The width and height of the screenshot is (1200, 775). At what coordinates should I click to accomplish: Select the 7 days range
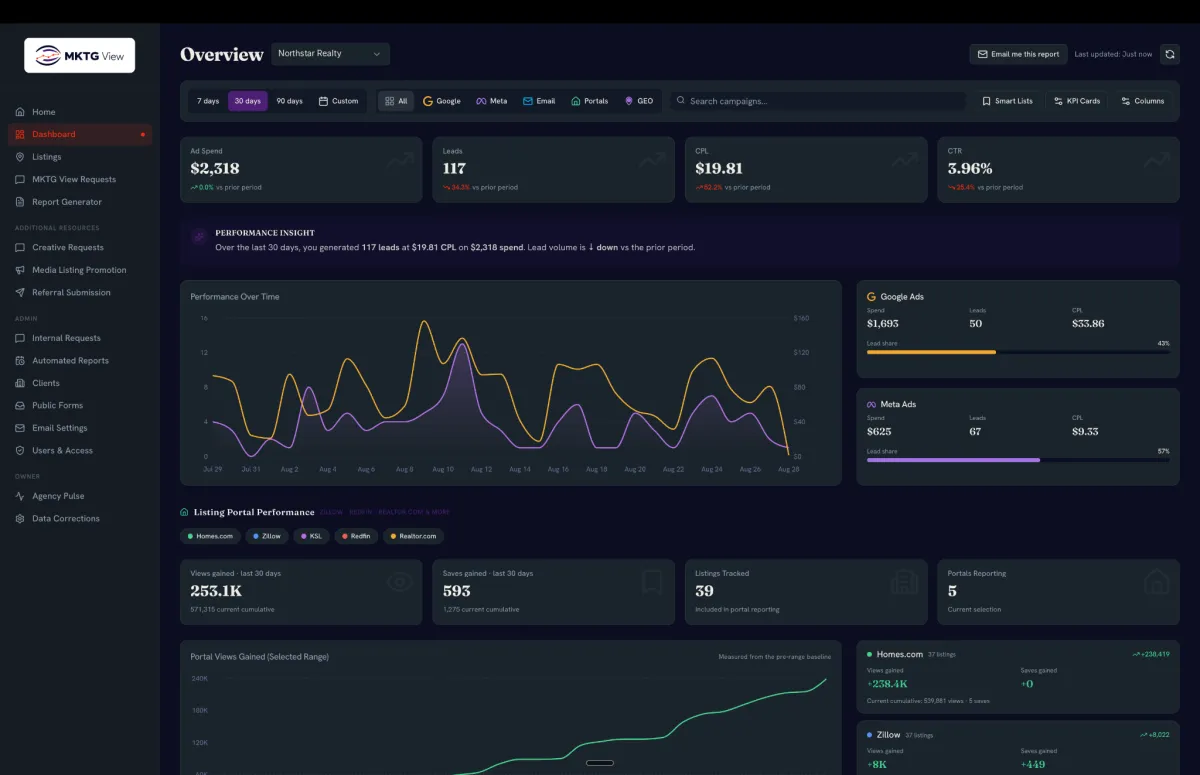(208, 101)
